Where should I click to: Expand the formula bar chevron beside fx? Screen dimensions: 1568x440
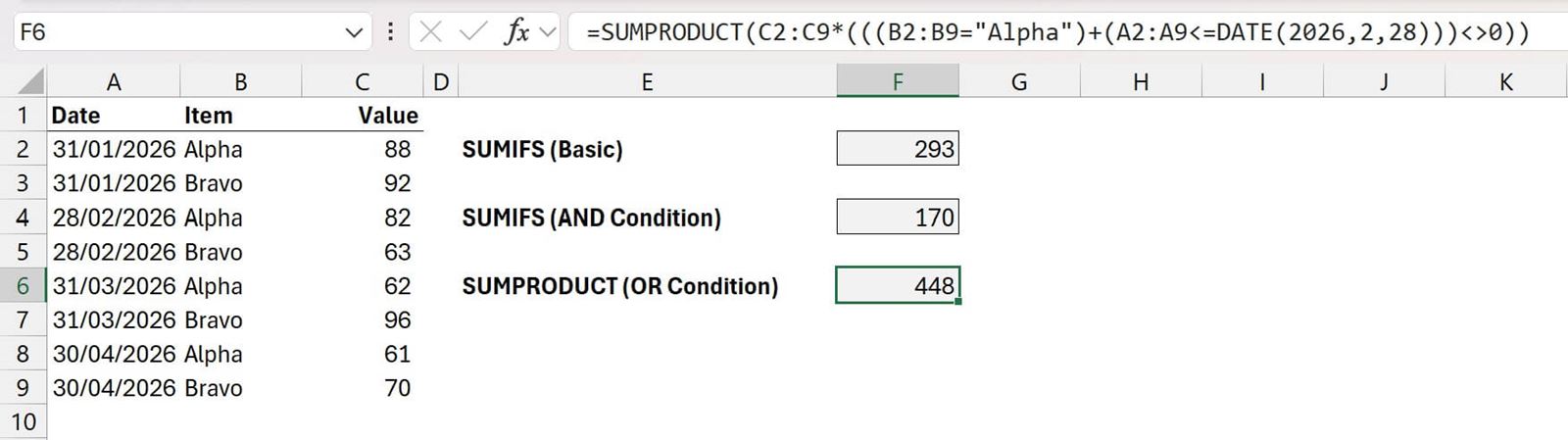click(548, 32)
